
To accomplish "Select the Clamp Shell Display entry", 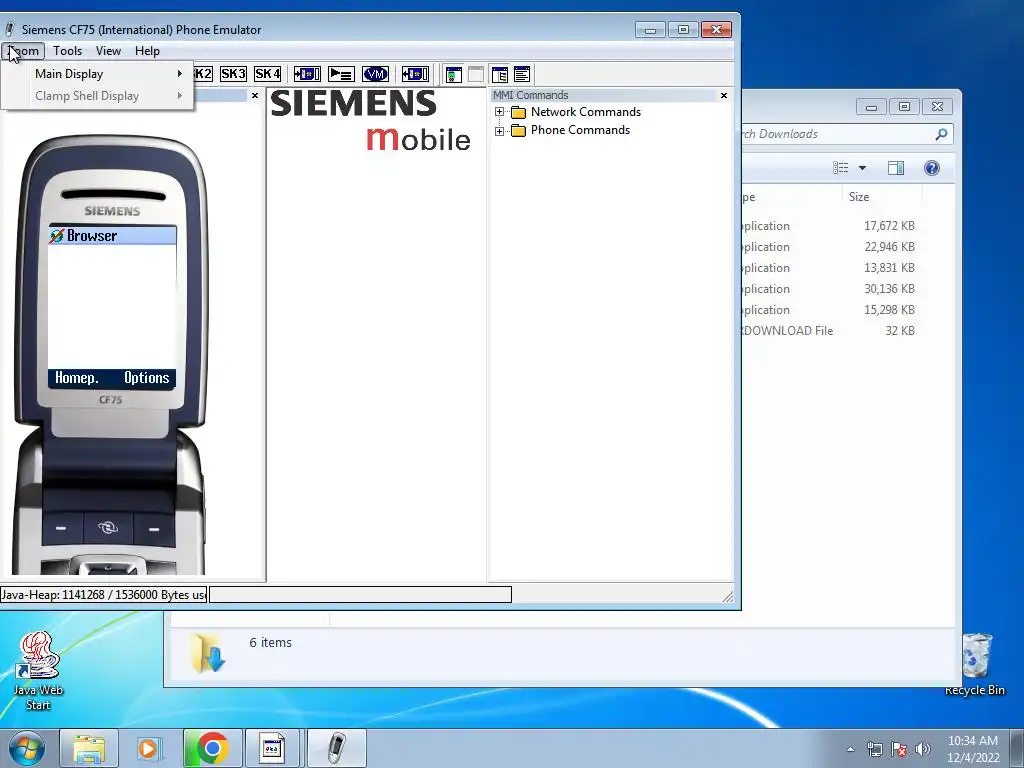I will pos(97,96).
